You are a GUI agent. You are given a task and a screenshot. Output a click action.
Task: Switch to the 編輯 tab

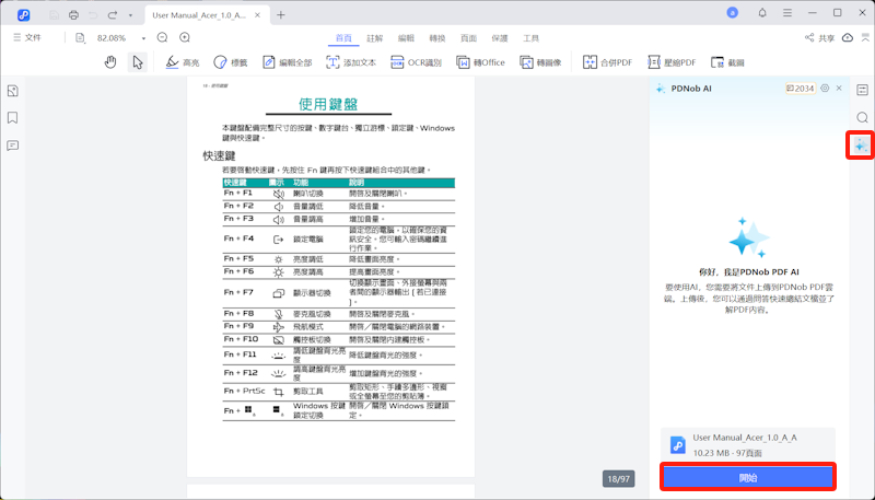tap(406, 38)
